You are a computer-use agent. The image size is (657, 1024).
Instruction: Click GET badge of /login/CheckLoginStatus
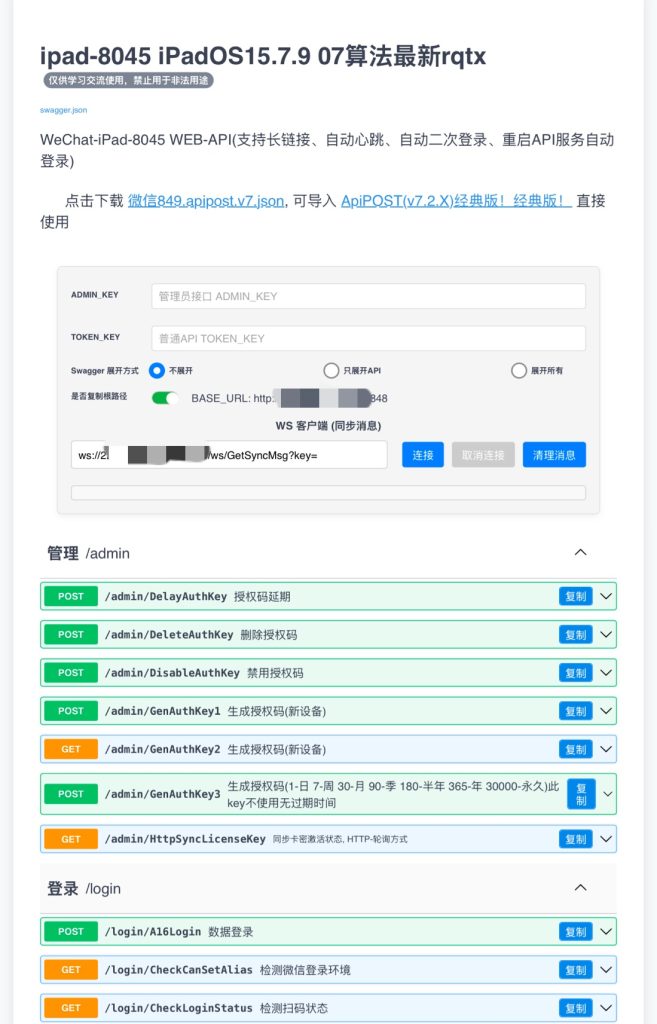(71, 1008)
